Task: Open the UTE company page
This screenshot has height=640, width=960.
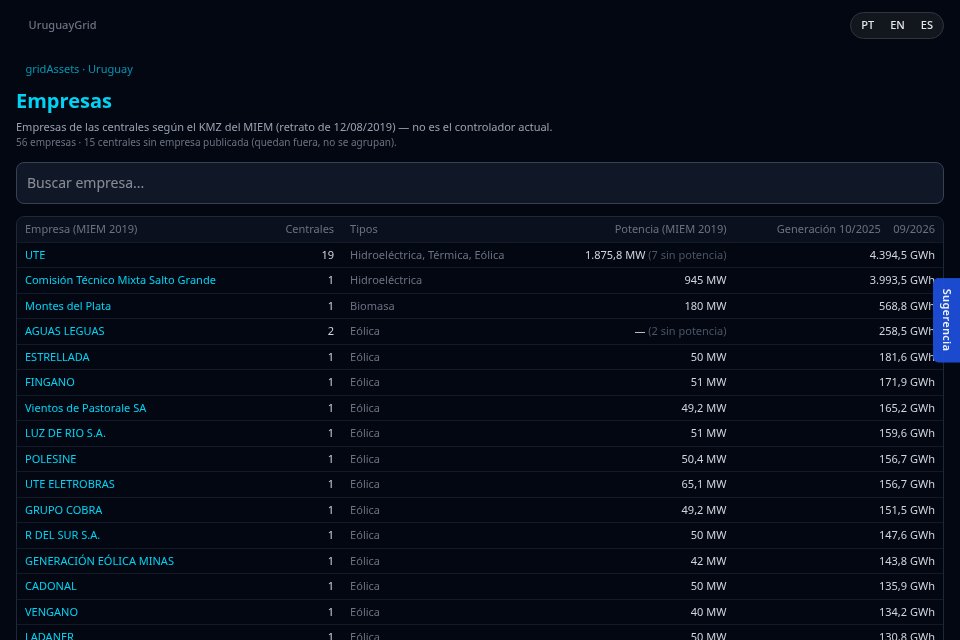Action: click(35, 255)
